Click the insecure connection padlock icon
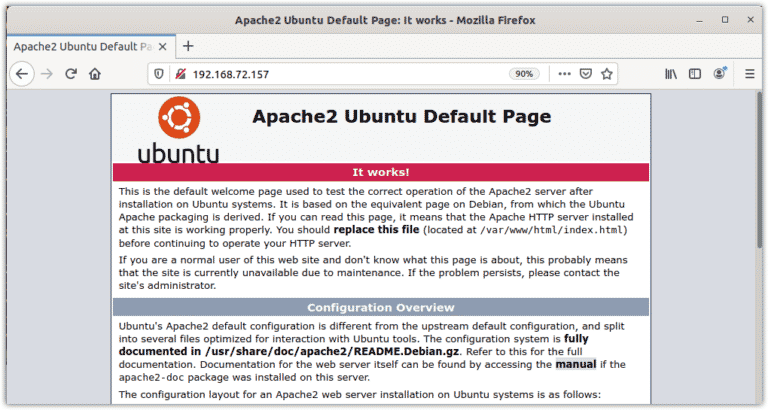Image resolution: width=768 pixels, height=410 pixels. (180, 73)
